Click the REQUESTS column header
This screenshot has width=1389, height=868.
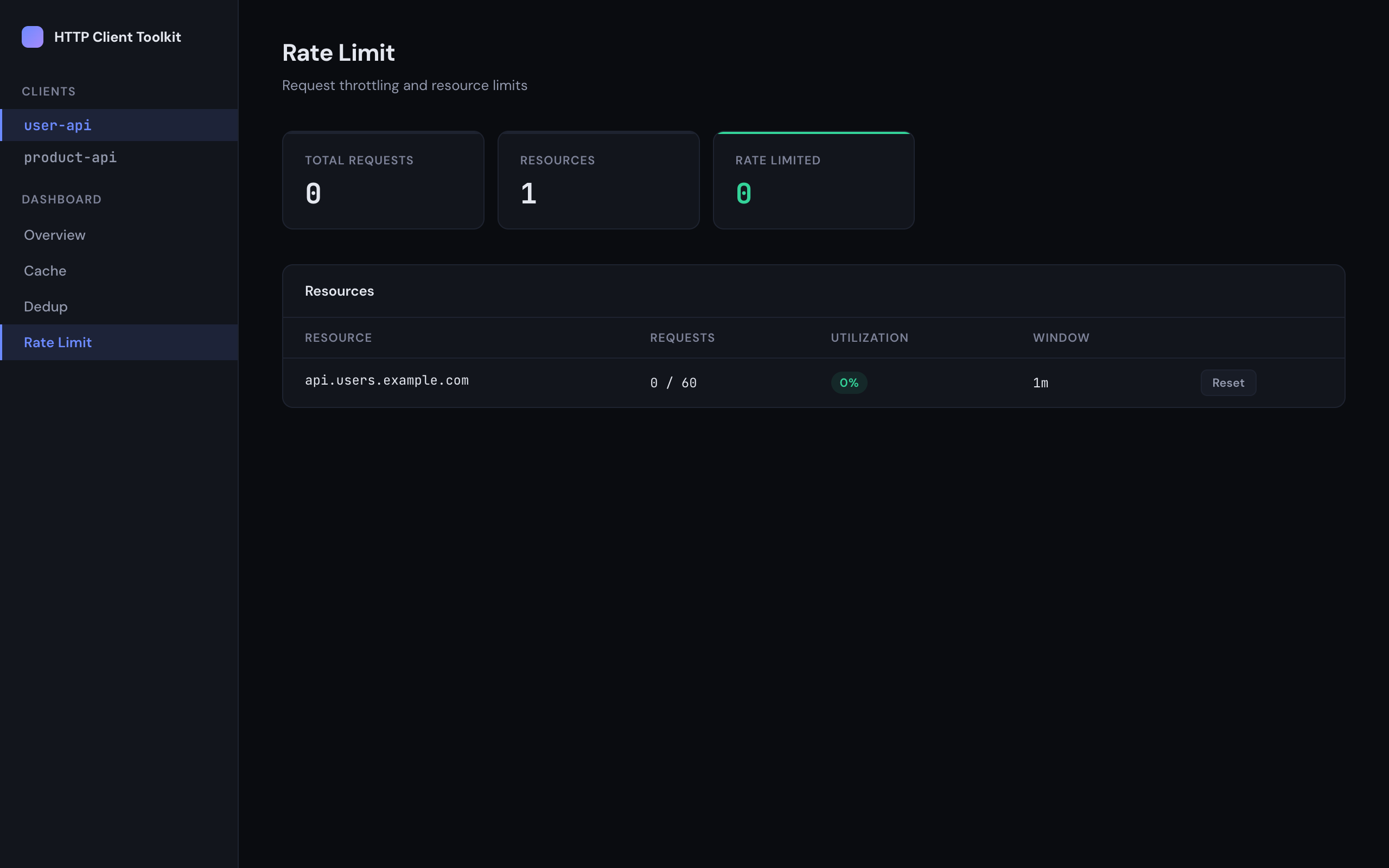[x=683, y=337]
